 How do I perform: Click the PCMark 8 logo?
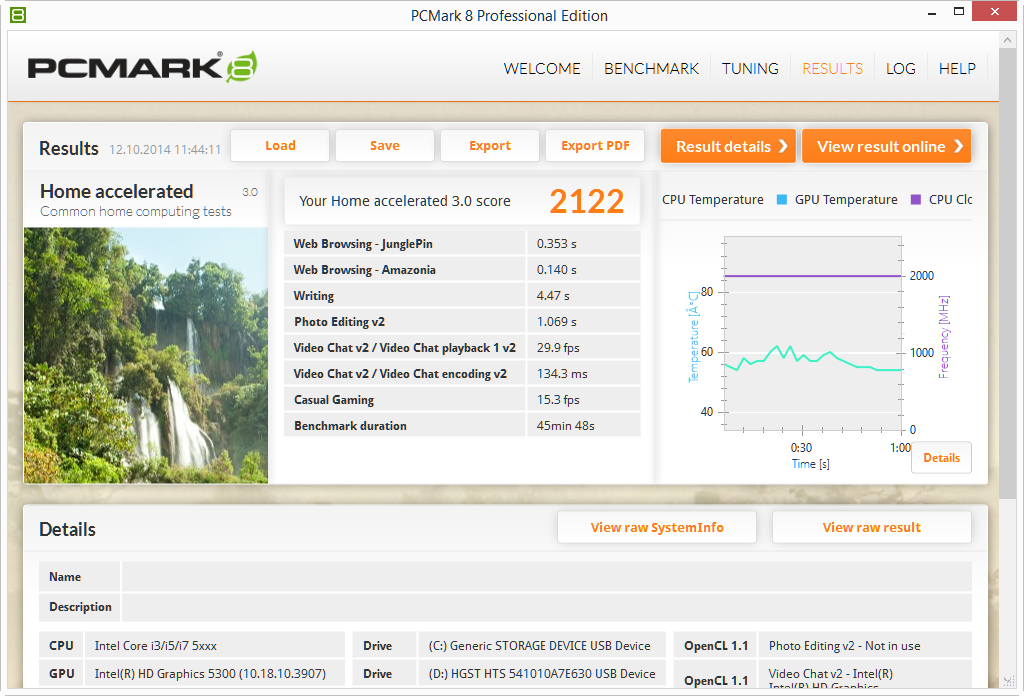point(142,67)
